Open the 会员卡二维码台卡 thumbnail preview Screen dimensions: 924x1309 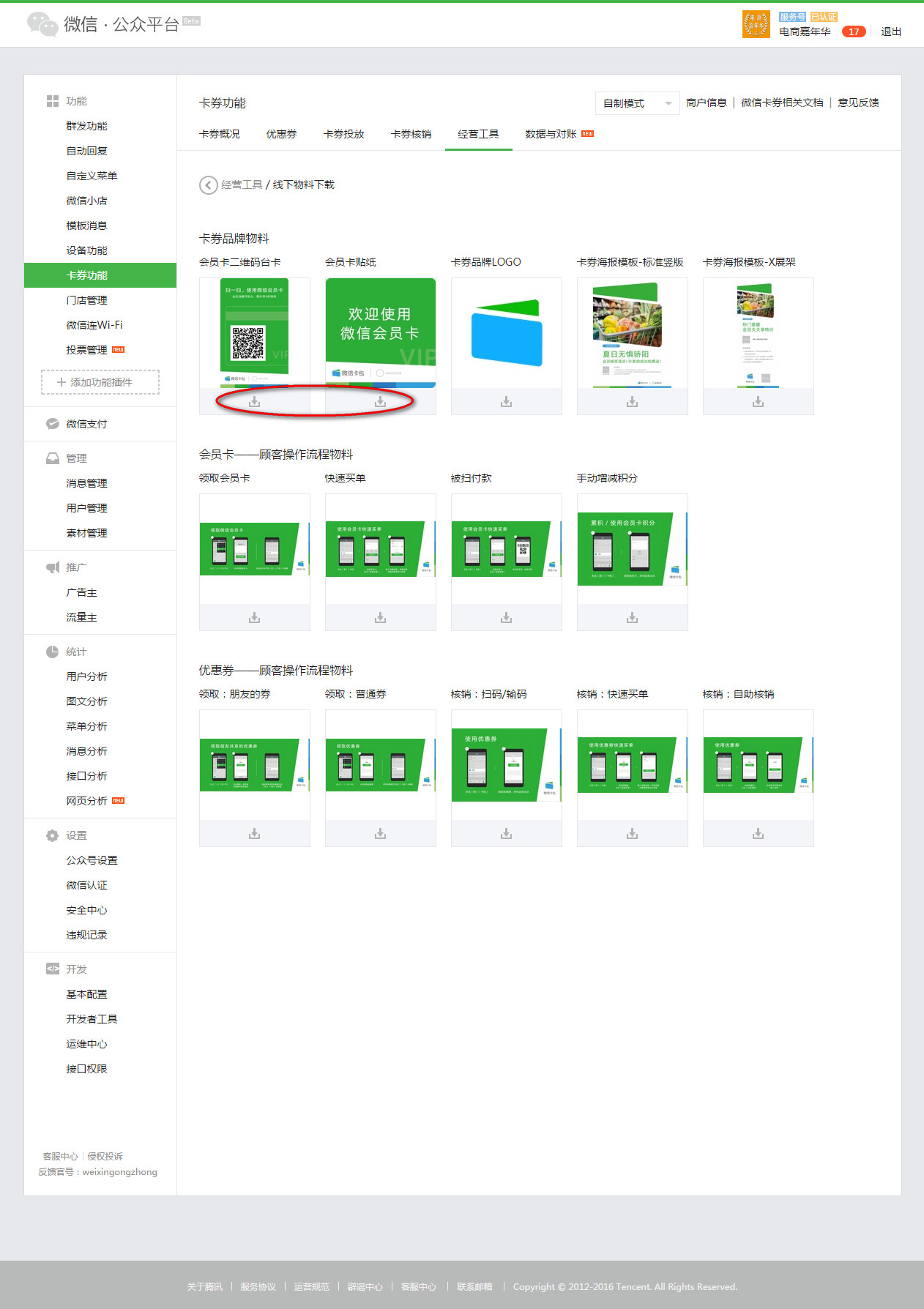pyautogui.click(x=254, y=333)
